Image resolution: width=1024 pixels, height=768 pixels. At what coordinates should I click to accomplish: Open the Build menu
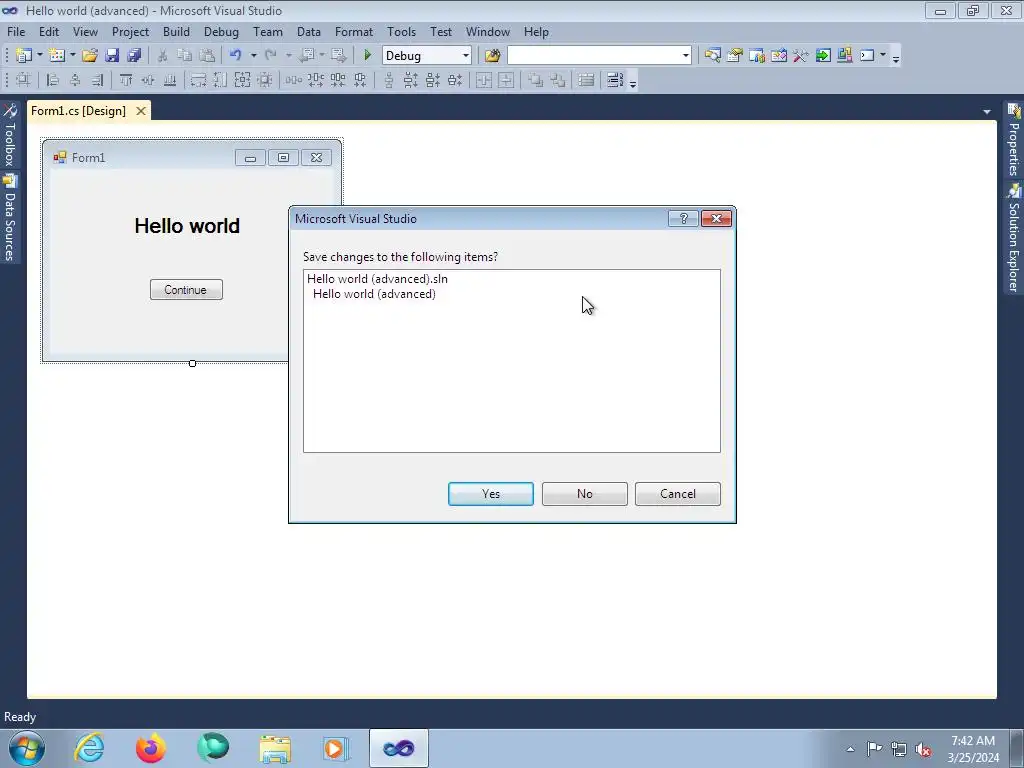[x=176, y=32]
